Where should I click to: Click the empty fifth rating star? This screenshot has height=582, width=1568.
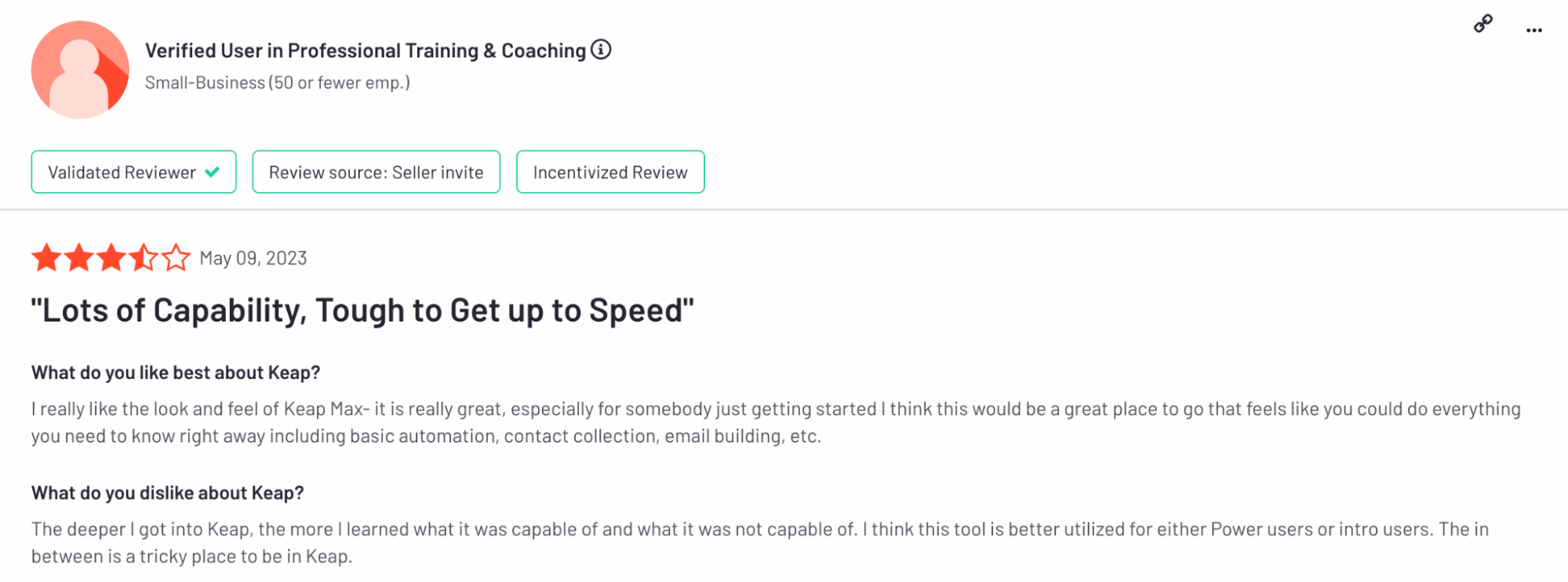pos(176,257)
